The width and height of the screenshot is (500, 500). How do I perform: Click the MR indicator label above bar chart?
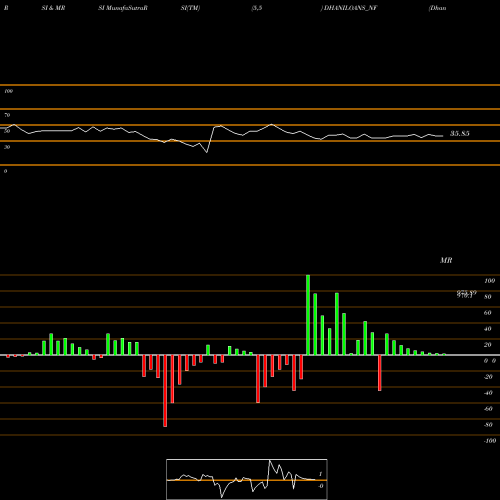446,260
